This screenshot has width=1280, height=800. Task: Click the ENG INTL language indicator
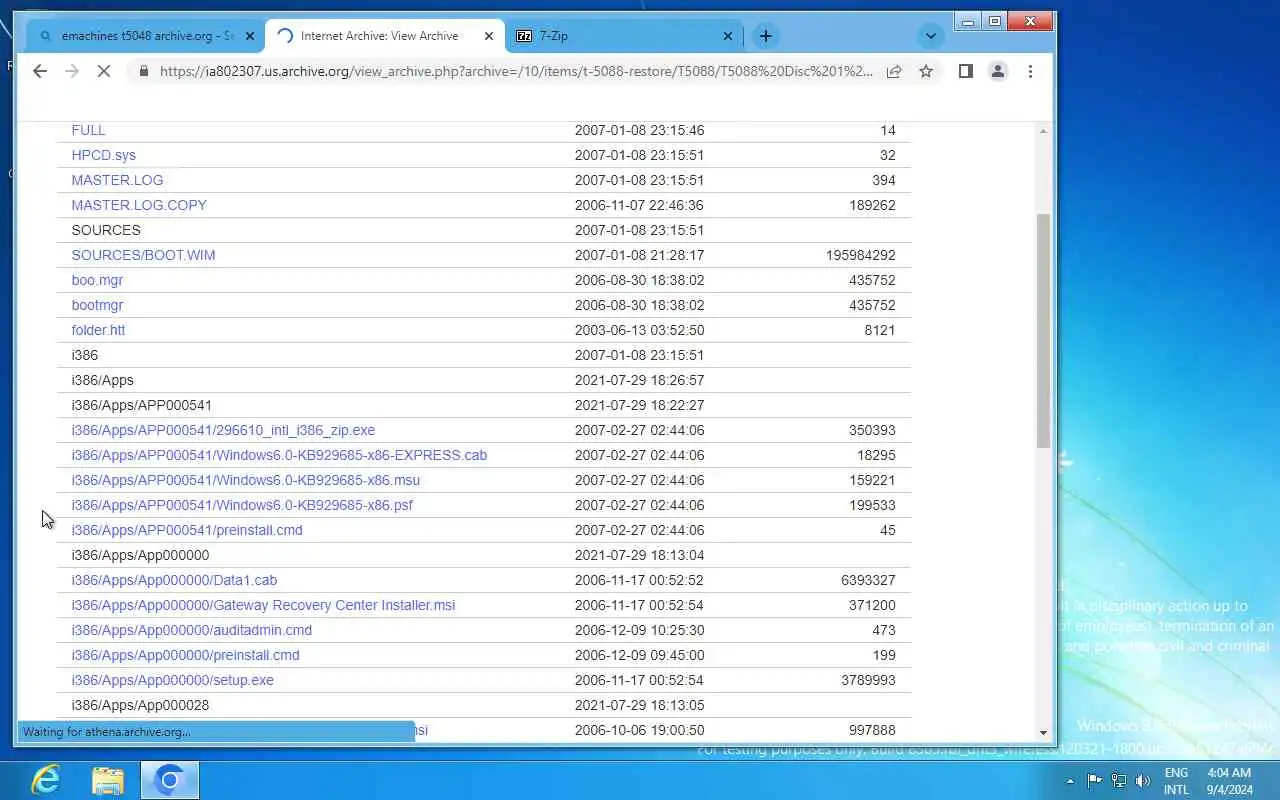coord(1176,781)
